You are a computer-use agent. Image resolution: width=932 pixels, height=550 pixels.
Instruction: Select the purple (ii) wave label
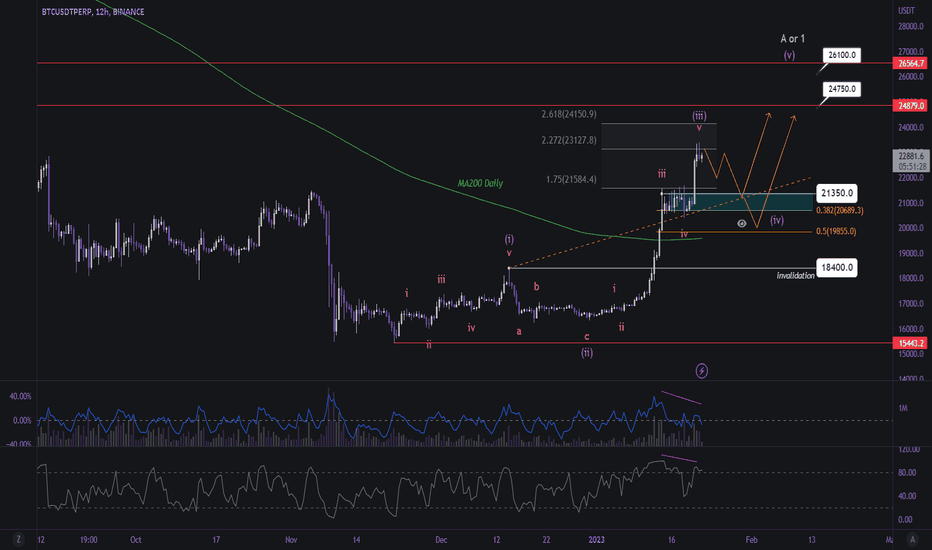click(x=587, y=353)
